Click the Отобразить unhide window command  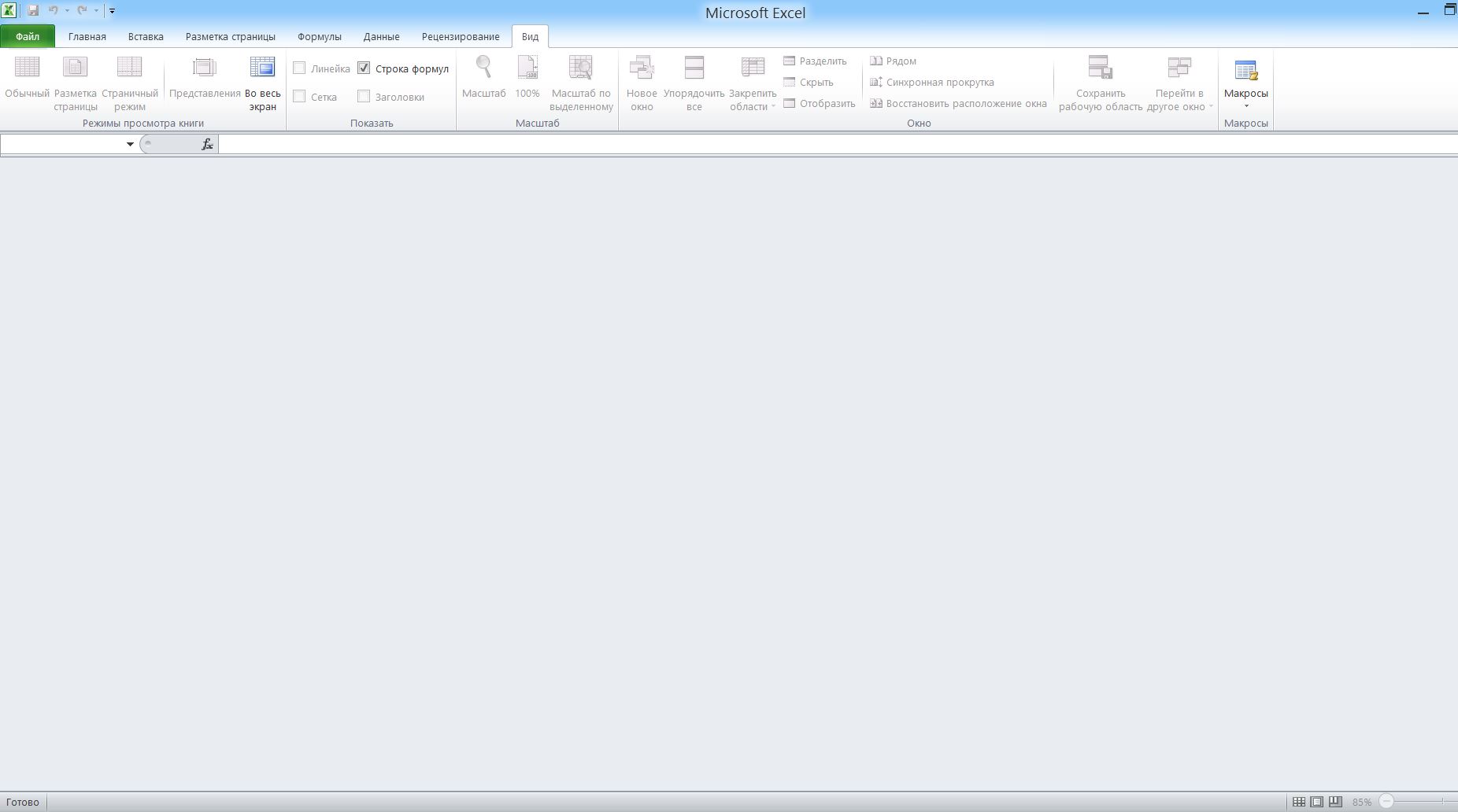tap(819, 103)
